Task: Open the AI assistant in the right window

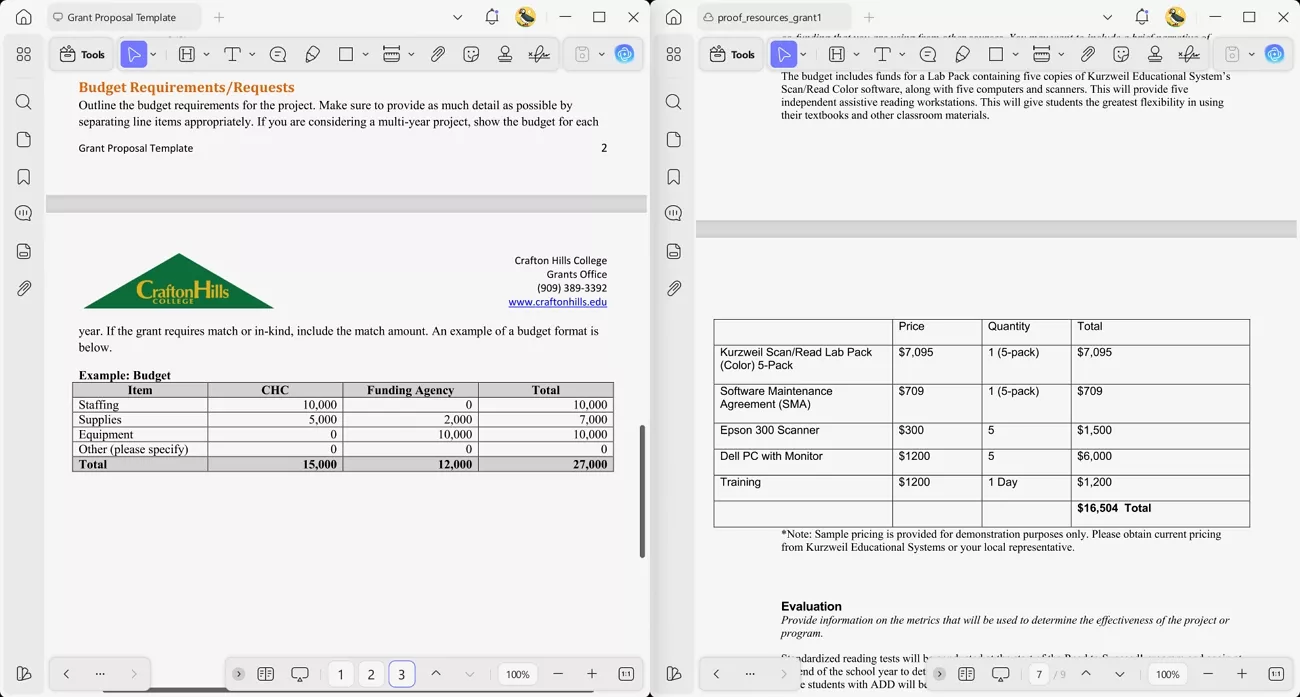Action: pyautogui.click(x=1274, y=53)
